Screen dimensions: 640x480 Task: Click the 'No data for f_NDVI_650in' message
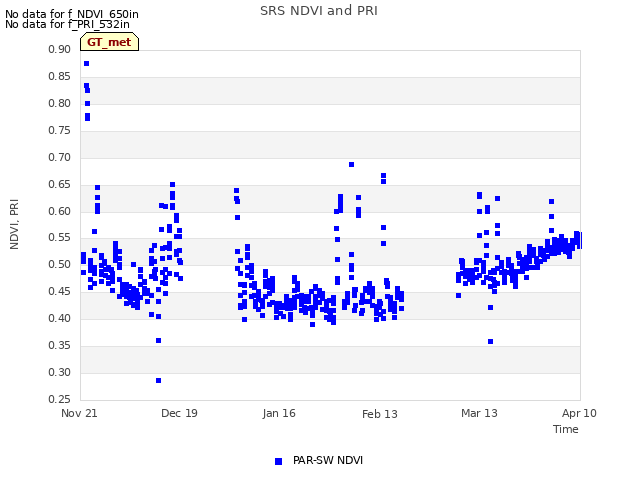72,14
